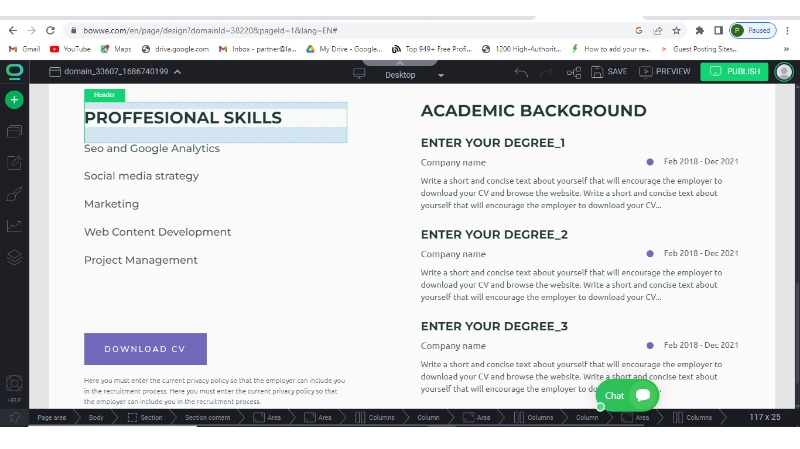Select the Body breadcrumb item
800x449 pixels.
96,417
